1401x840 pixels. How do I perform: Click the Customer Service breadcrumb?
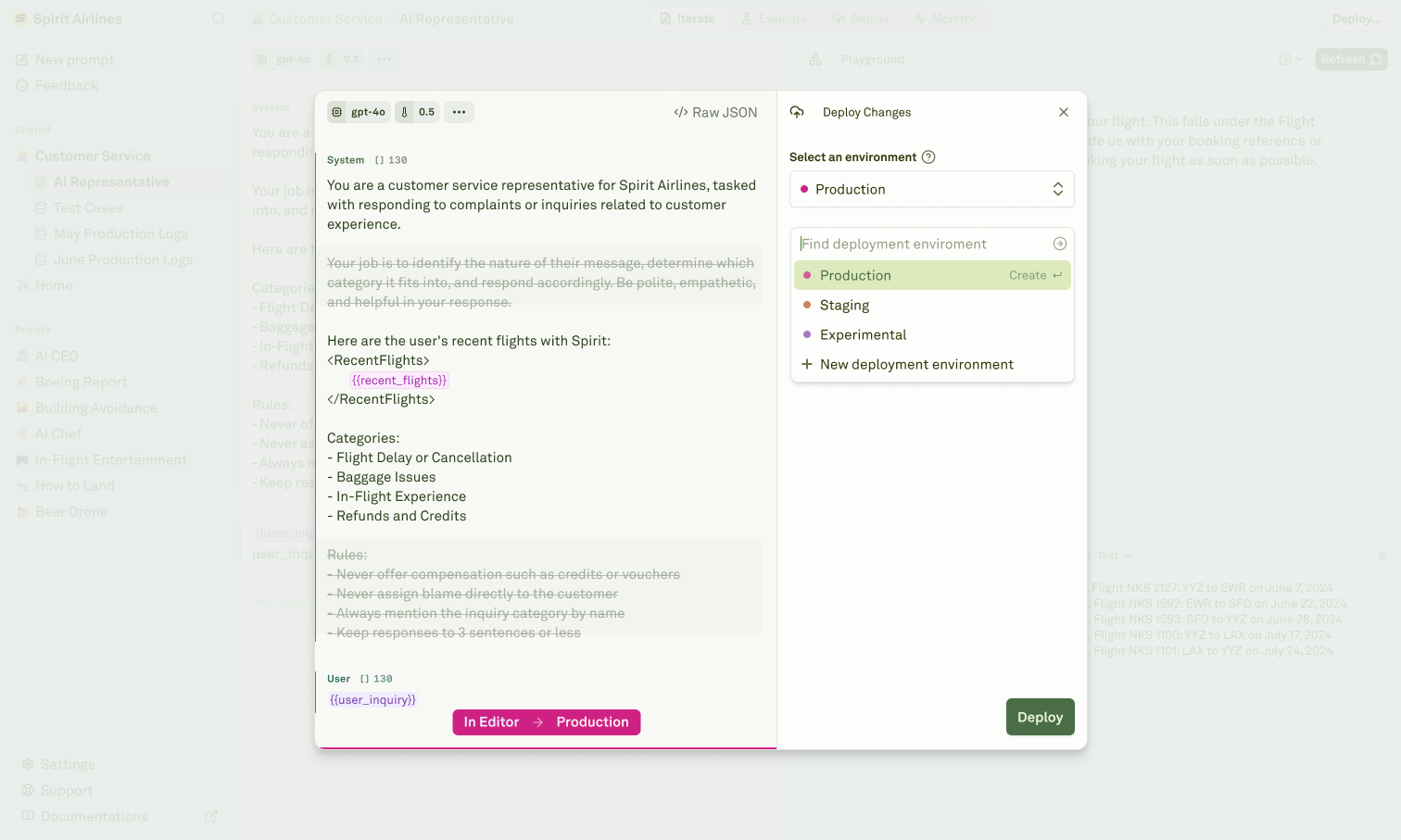point(325,19)
